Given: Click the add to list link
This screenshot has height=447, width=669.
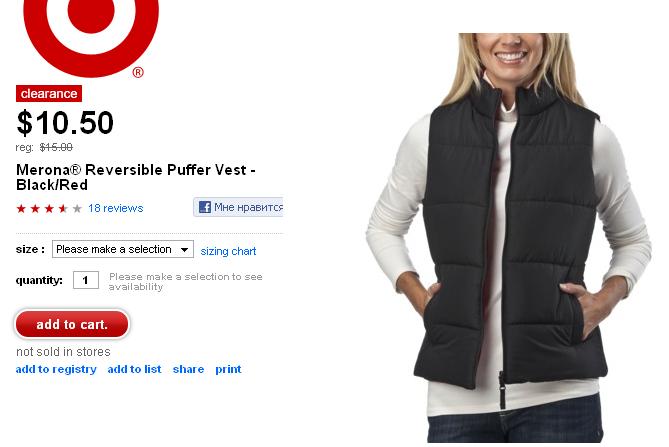Looking at the screenshot, I should [134, 369].
